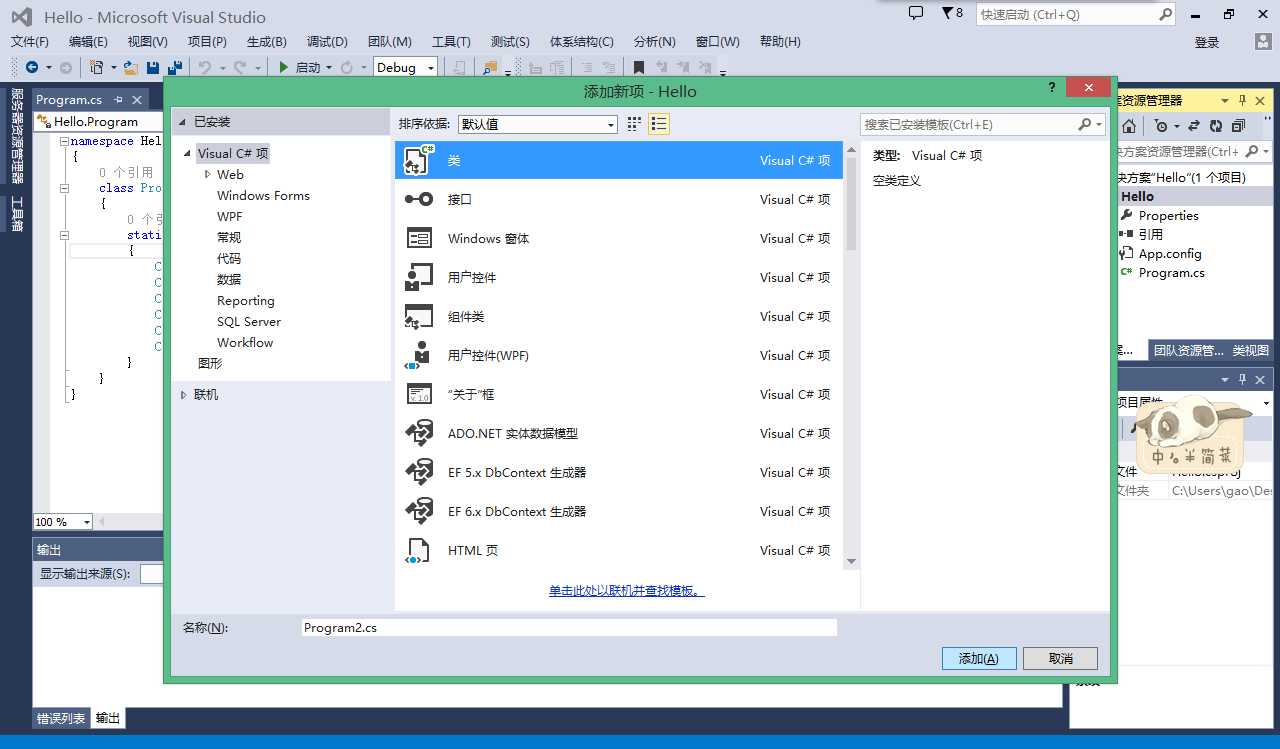Open the 100 % zoom dropdown
This screenshot has height=749, width=1280.
click(87, 522)
